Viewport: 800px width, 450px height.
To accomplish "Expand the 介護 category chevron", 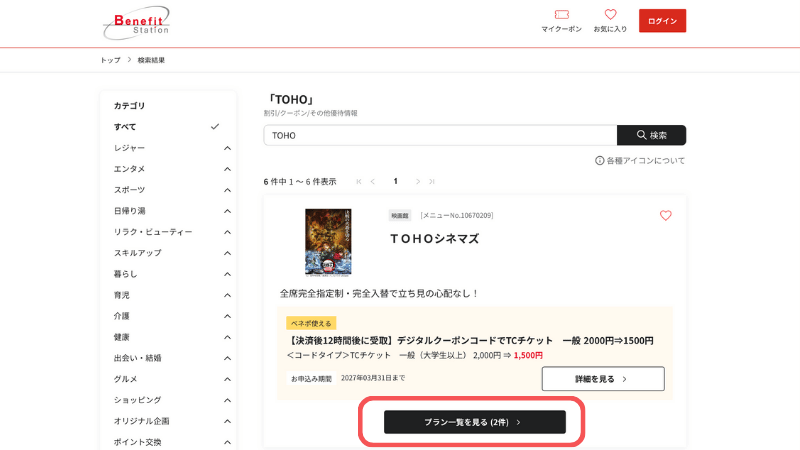I will 228,316.
